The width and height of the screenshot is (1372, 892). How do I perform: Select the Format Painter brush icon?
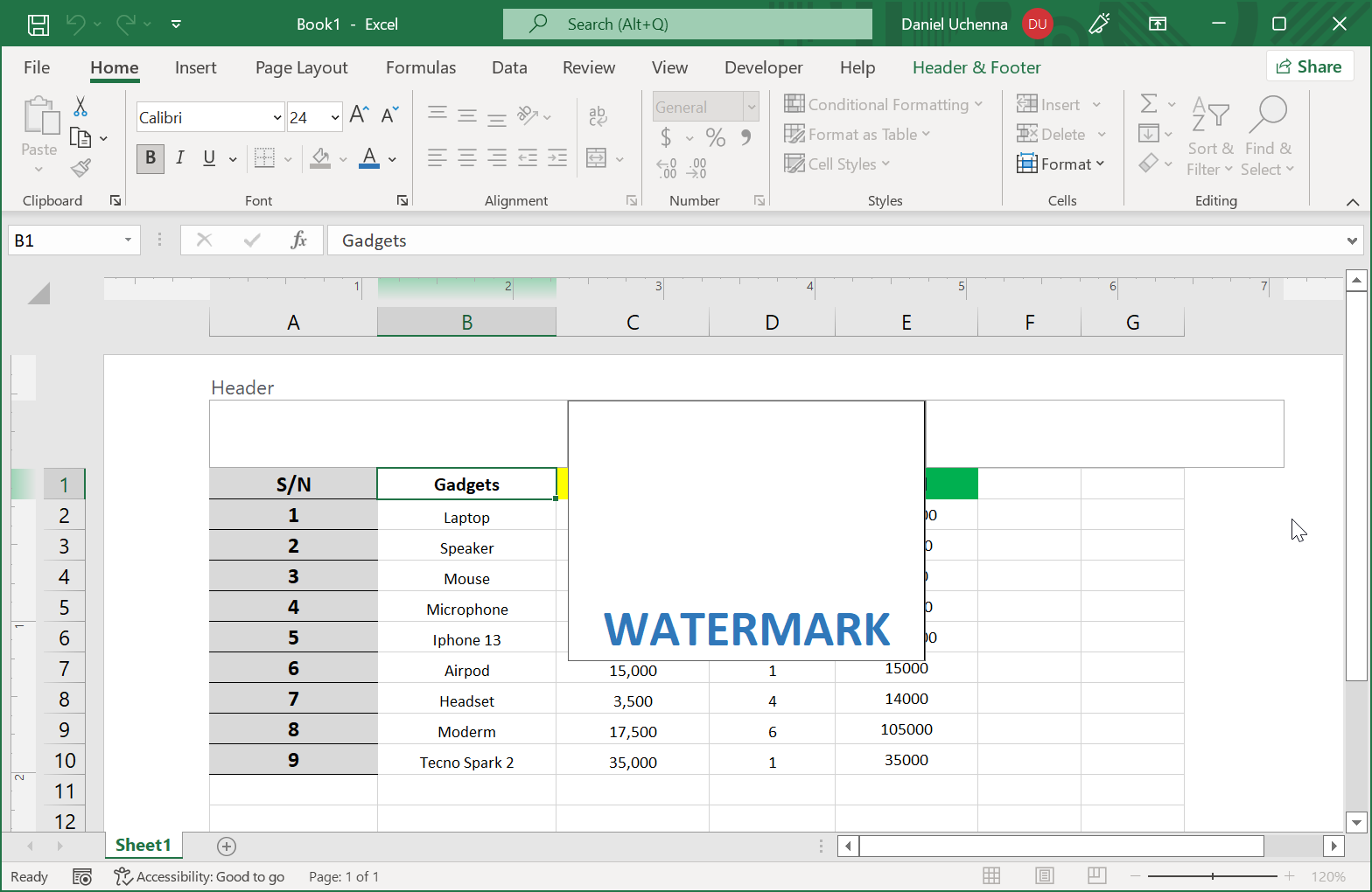pos(80,167)
